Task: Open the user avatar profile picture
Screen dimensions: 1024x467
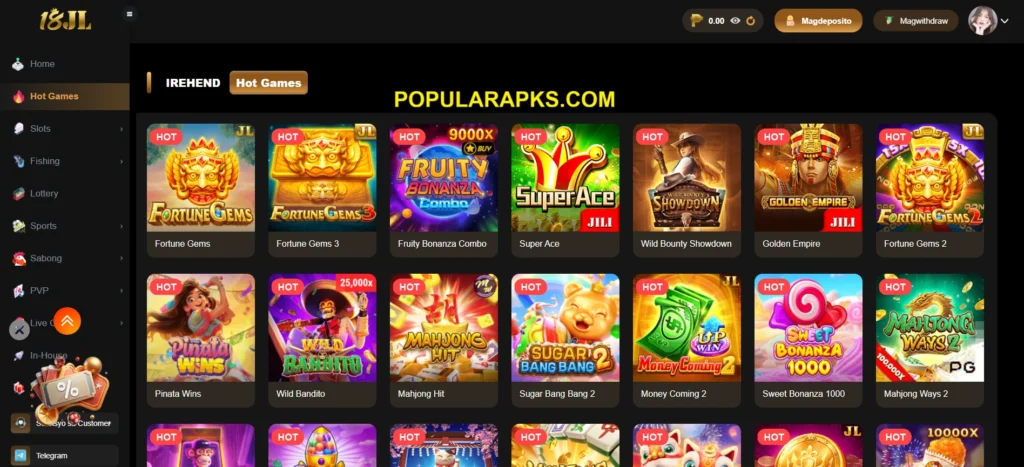Action: tap(982, 21)
